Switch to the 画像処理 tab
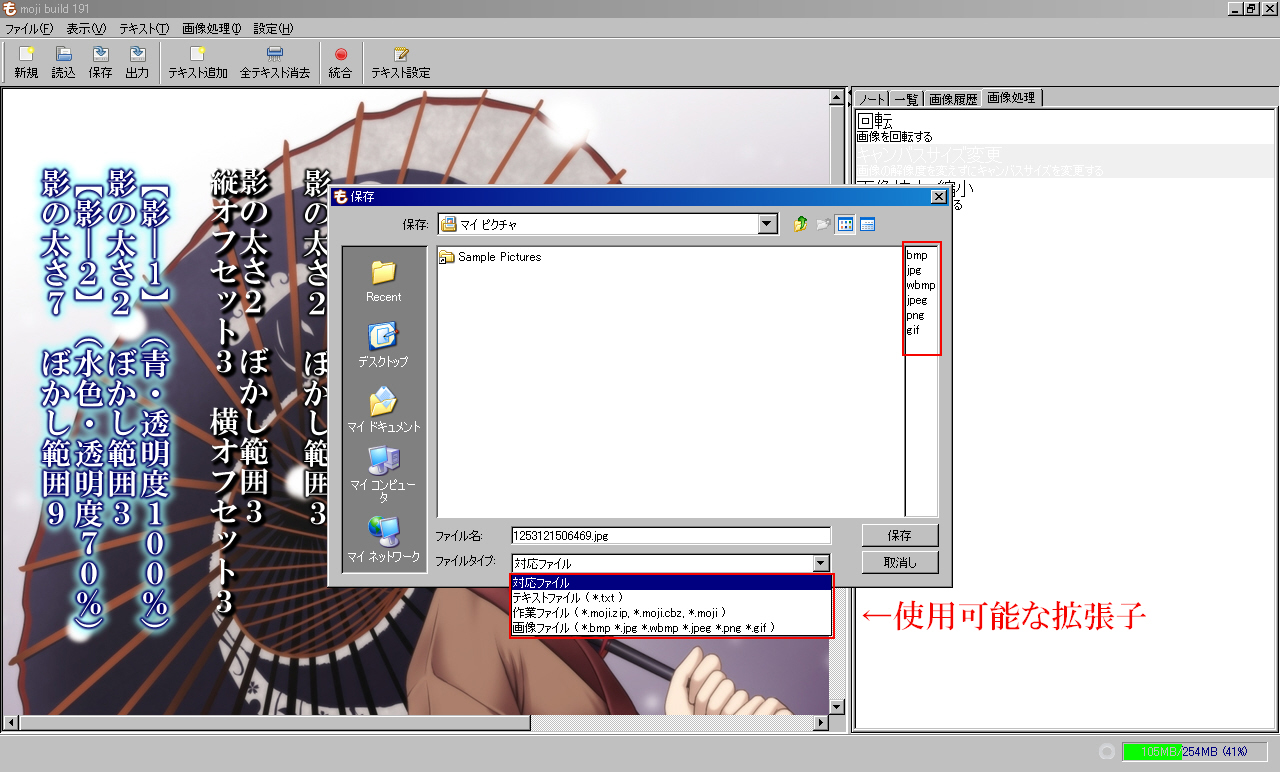Viewport: 1280px width, 772px height. coord(1012,98)
